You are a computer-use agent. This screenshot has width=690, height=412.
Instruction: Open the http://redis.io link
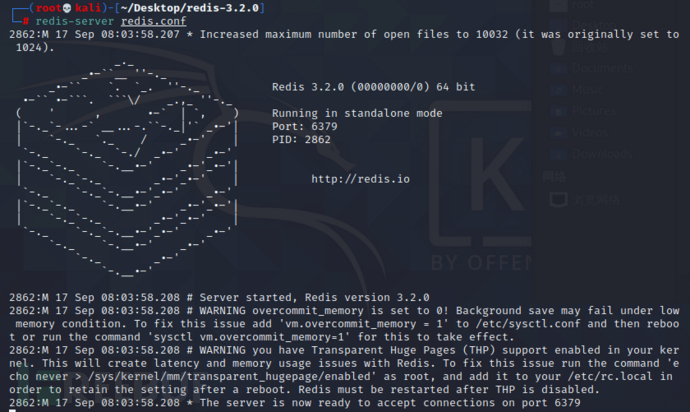coord(360,179)
